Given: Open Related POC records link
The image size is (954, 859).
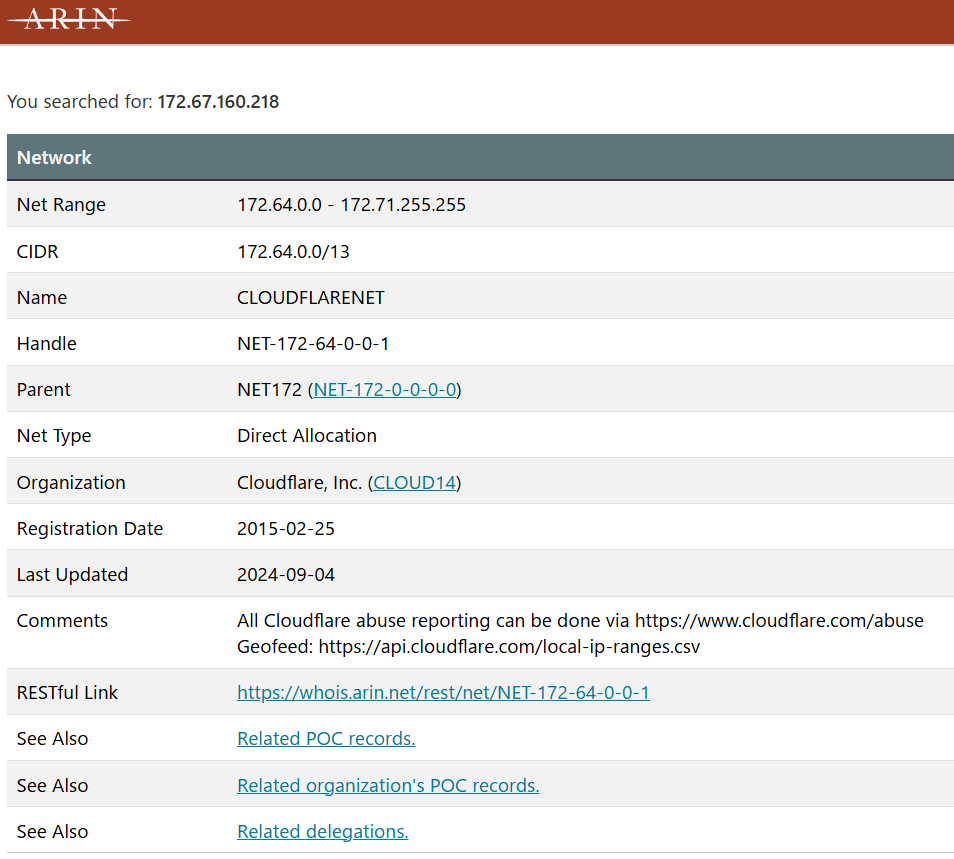Looking at the screenshot, I should pos(326,739).
